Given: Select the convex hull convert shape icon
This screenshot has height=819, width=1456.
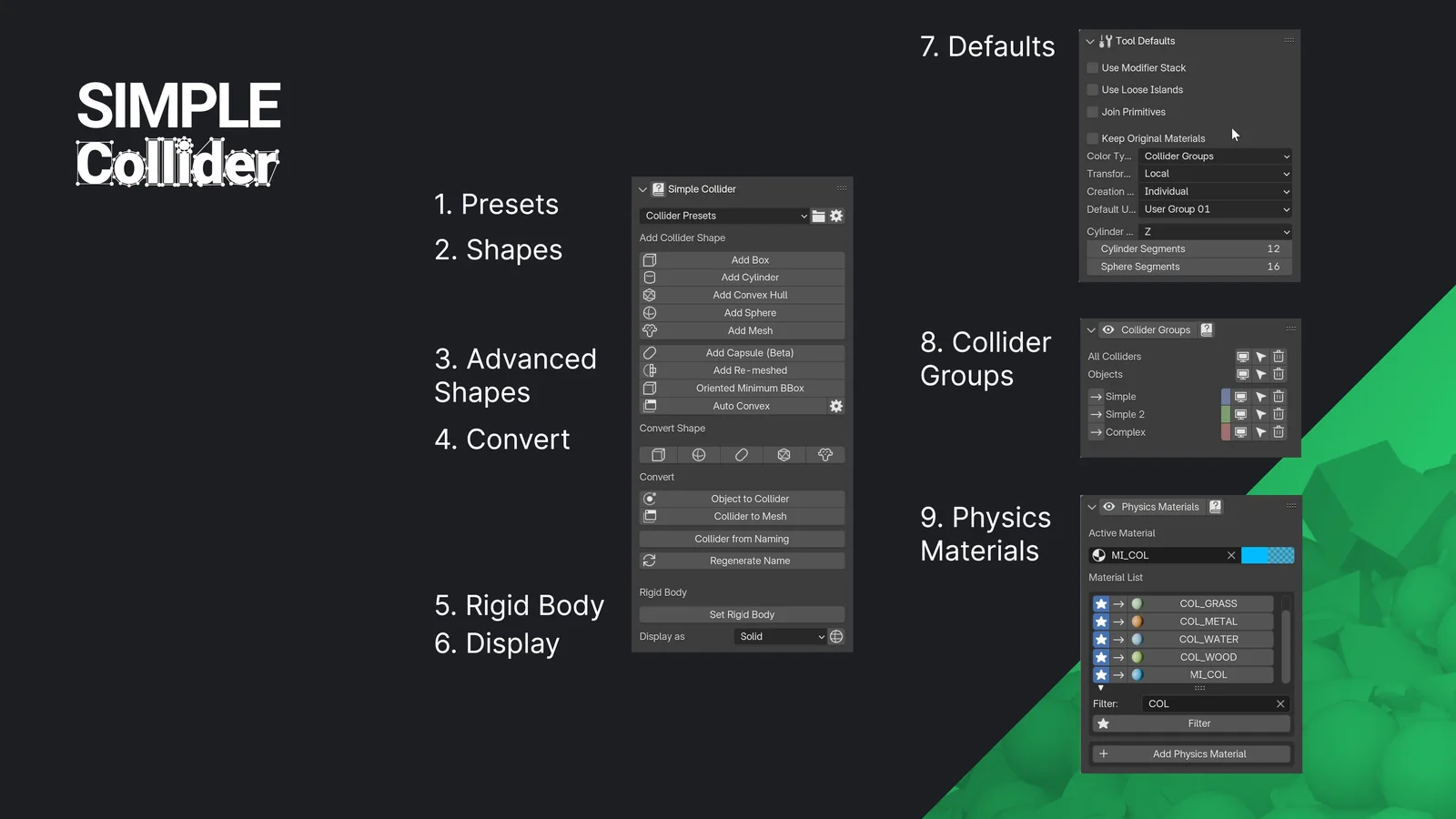Looking at the screenshot, I should tap(784, 454).
